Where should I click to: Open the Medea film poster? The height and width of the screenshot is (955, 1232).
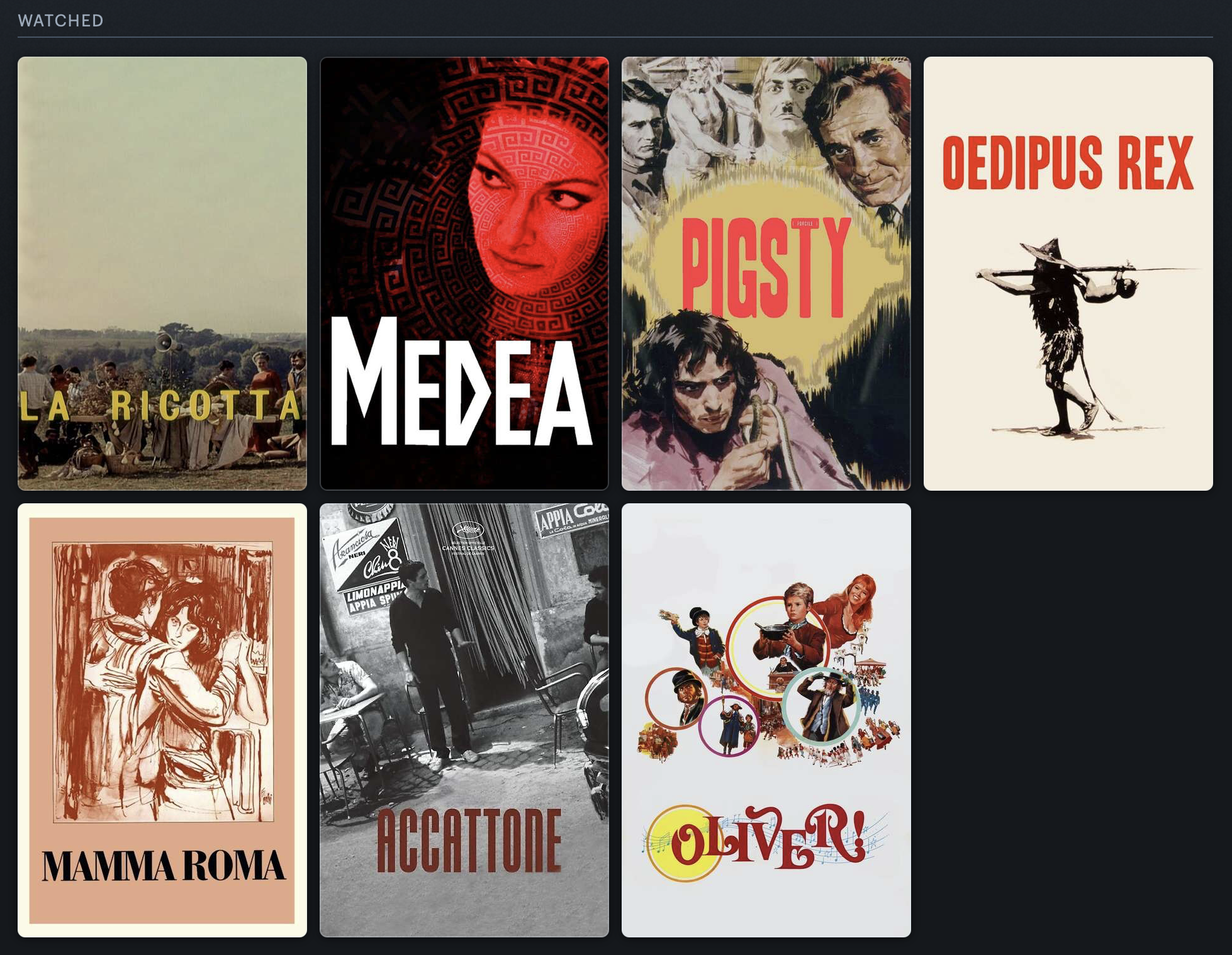464,274
